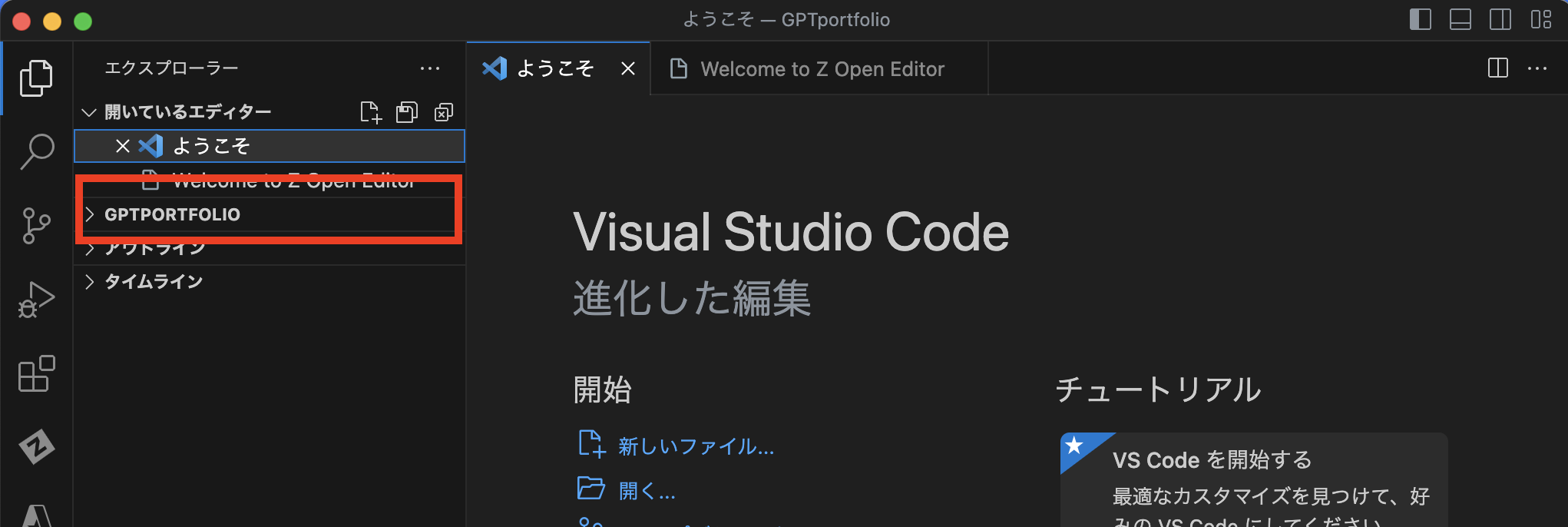Click the エクスプローラー panel title

(171, 68)
